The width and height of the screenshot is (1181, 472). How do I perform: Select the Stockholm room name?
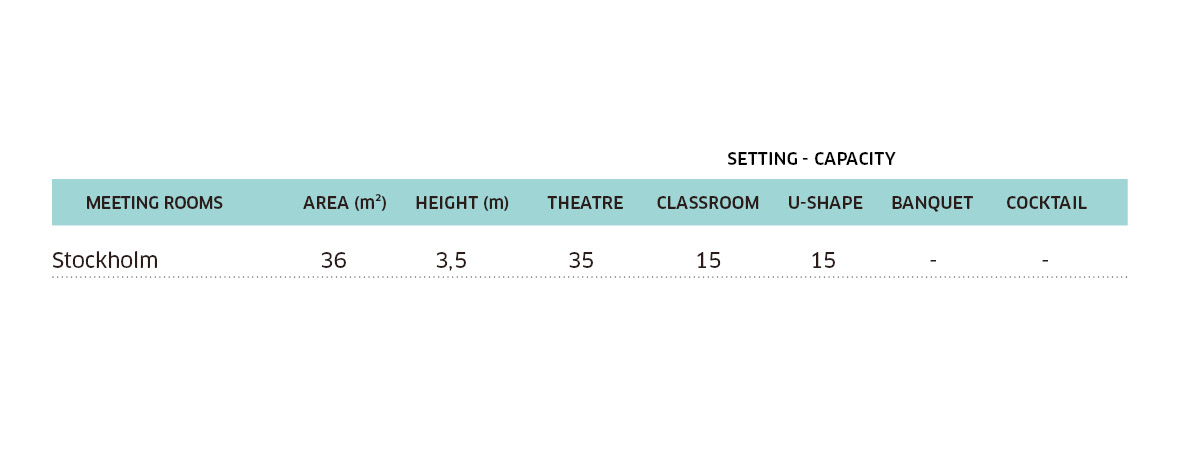(x=105, y=260)
